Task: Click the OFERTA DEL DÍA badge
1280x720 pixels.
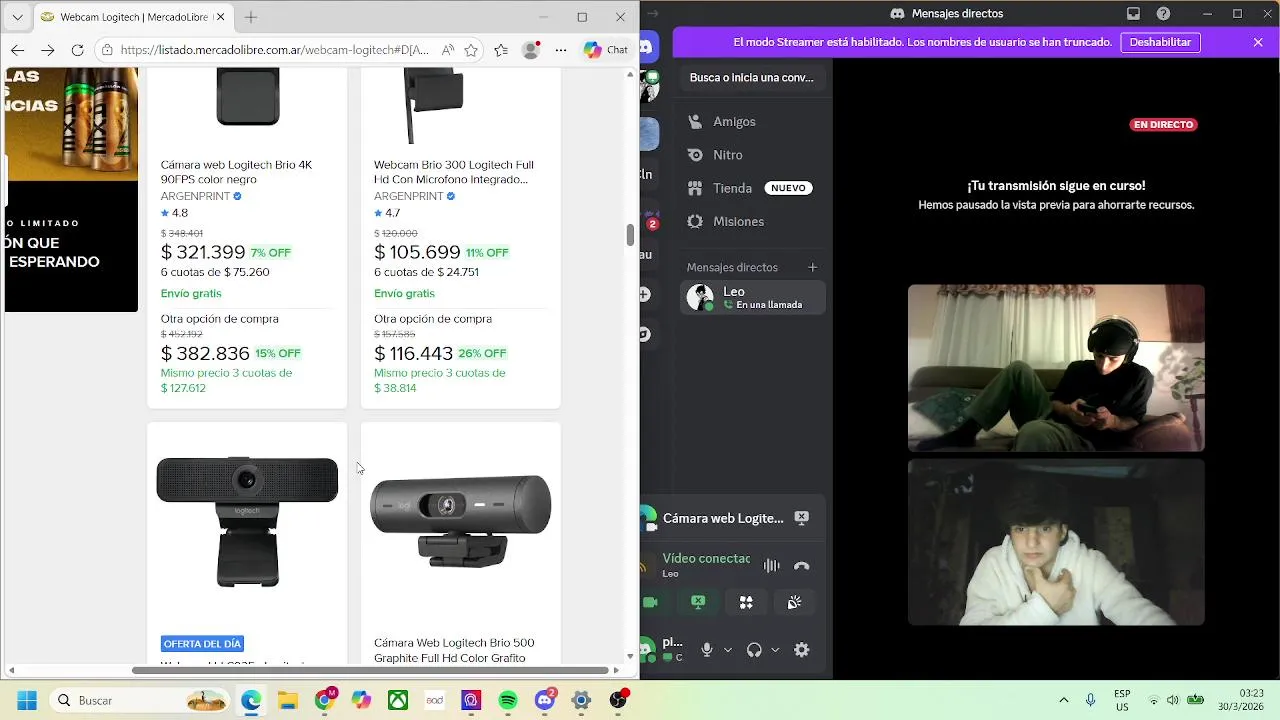Action: coord(203,644)
